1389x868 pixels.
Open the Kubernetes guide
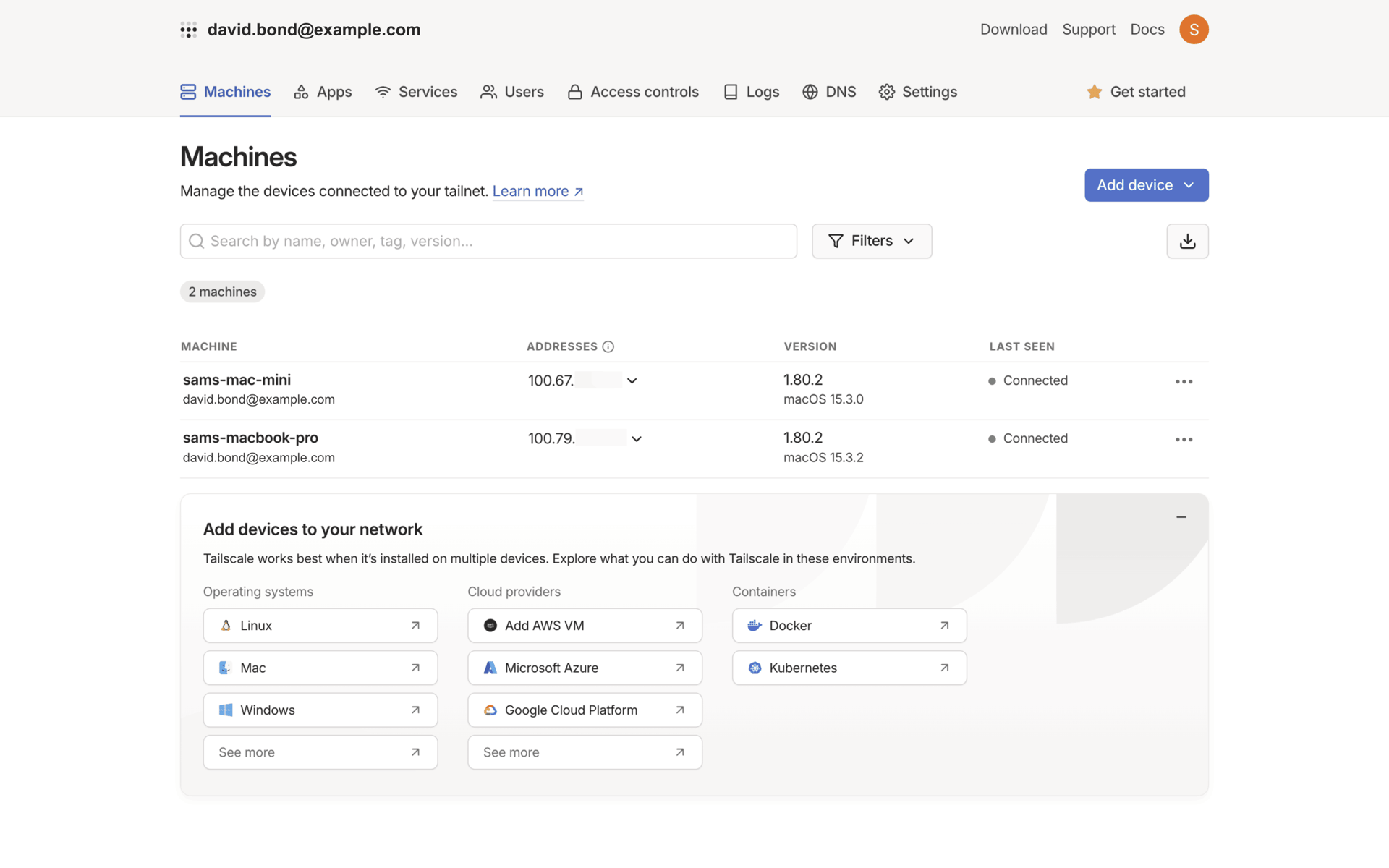(849, 668)
